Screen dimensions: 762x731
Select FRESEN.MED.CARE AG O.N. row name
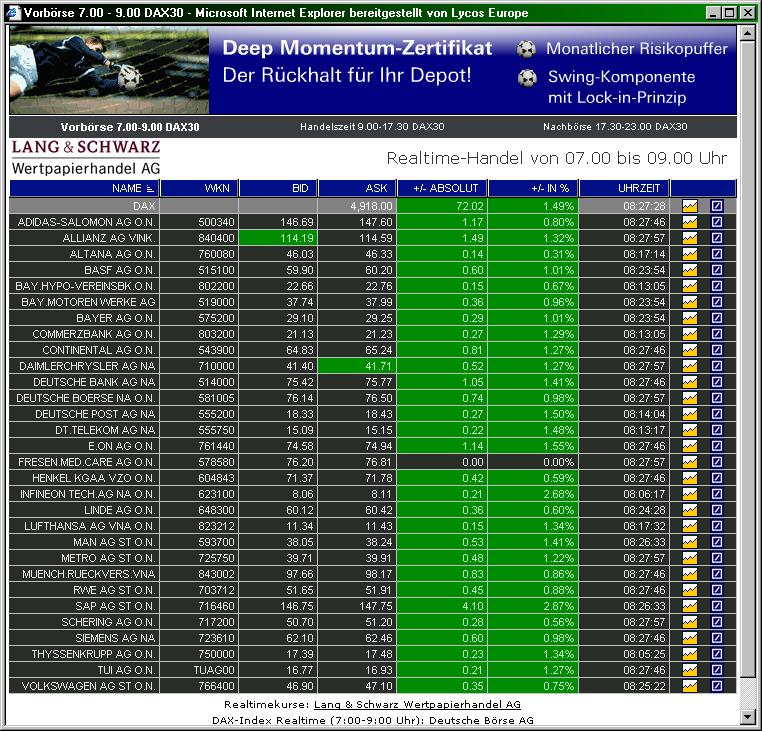pyautogui.click(x=87, y=462)
